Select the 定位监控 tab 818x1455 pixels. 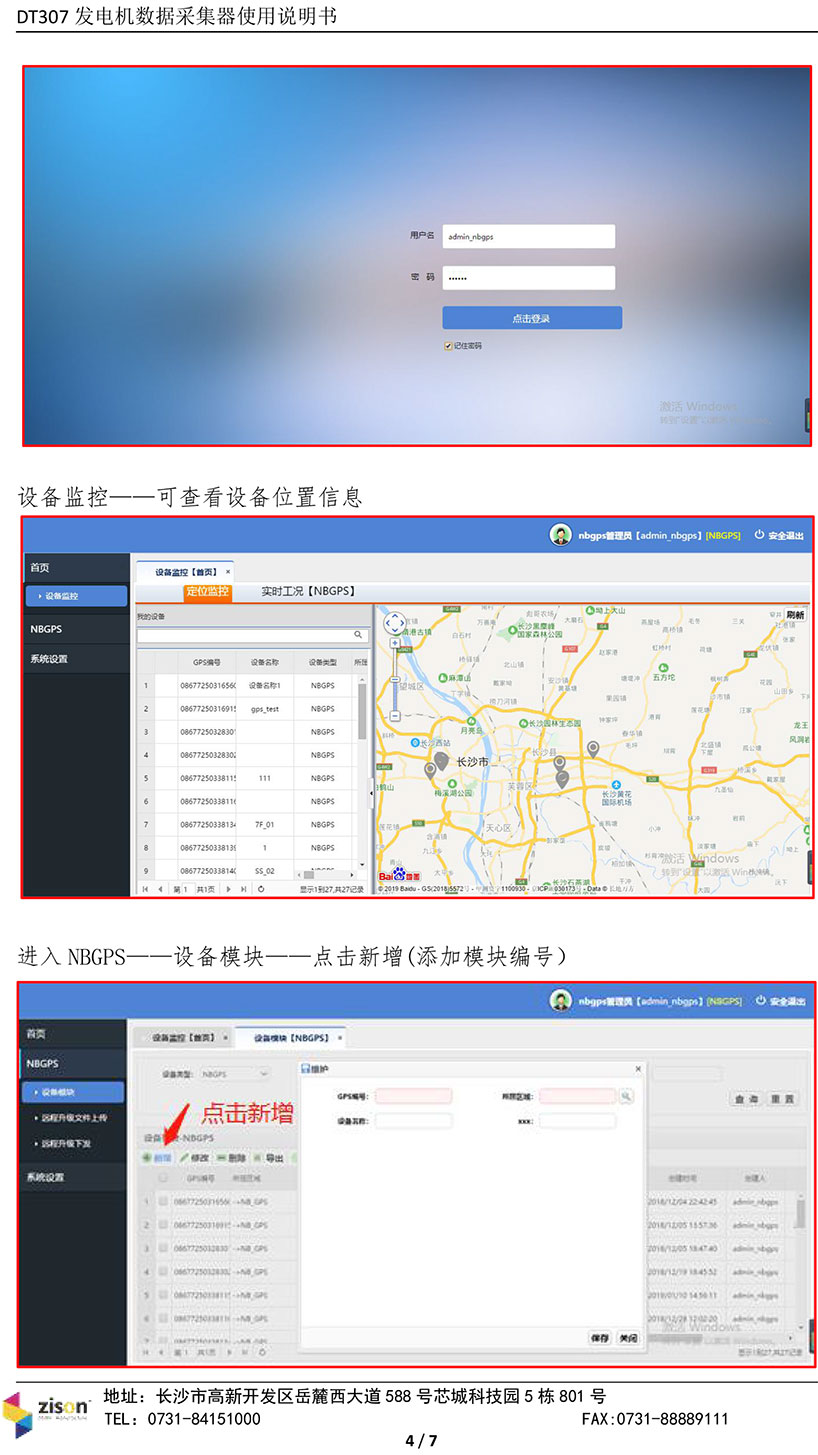[208, 592]
